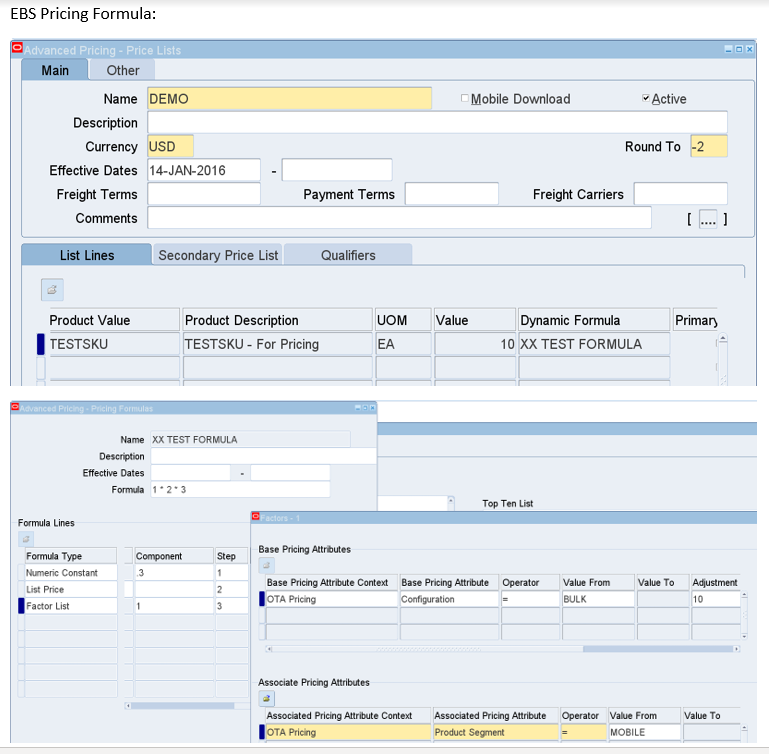
Task: Click the Formula Lines horizontal scrollbar
Action: coord(182,705)
